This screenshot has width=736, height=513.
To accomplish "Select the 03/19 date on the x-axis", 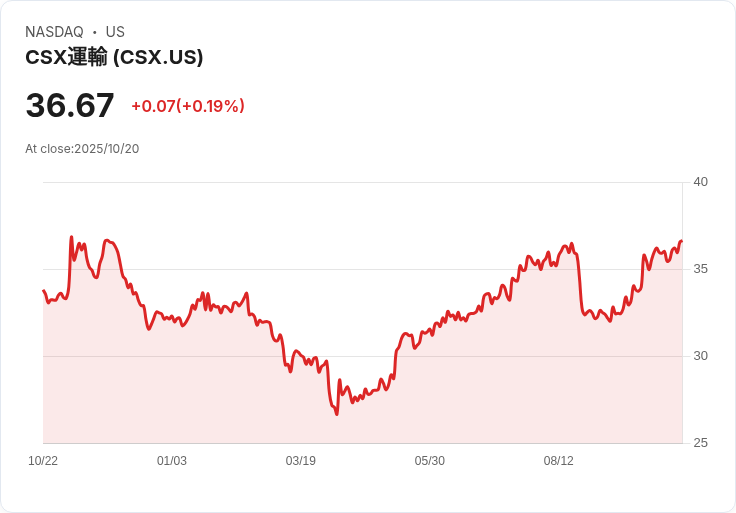I will coord(301,461).
